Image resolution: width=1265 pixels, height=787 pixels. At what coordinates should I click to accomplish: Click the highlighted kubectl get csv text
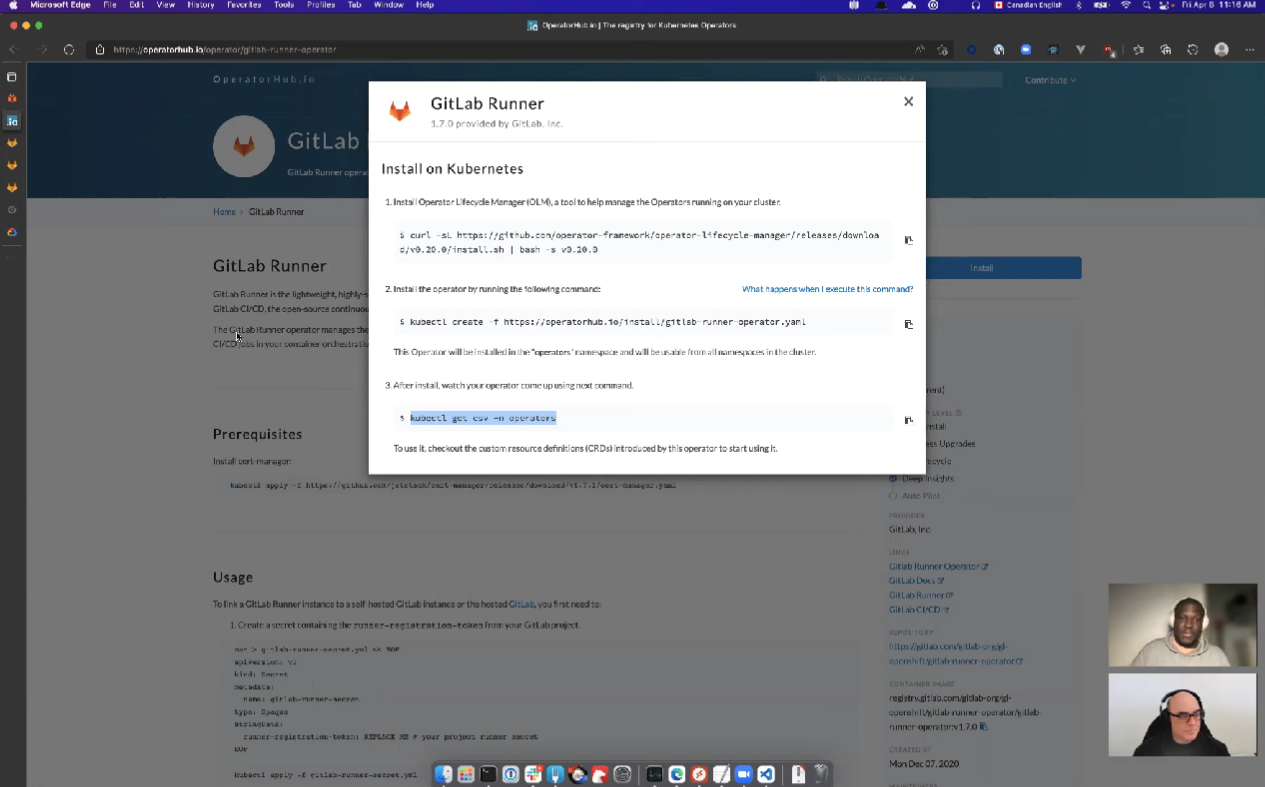coord(483,418)
